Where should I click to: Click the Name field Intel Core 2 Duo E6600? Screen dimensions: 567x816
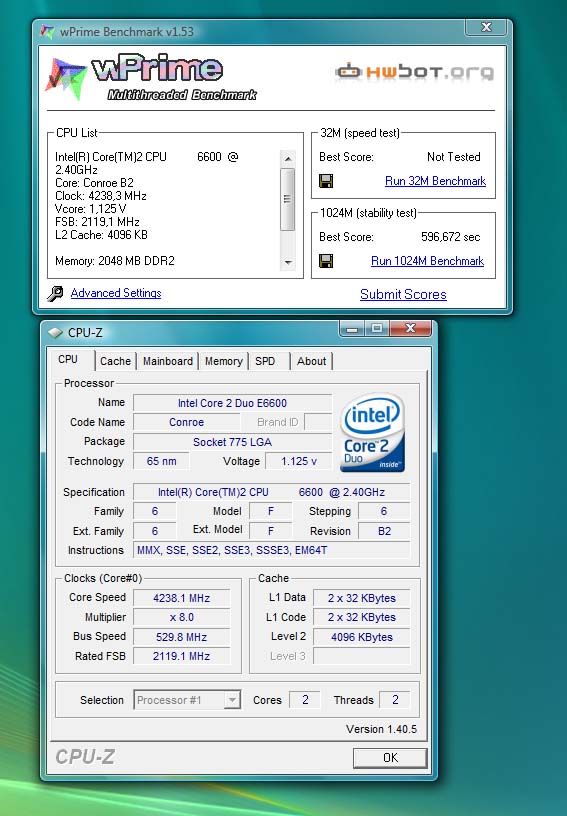tap(233, 403)
